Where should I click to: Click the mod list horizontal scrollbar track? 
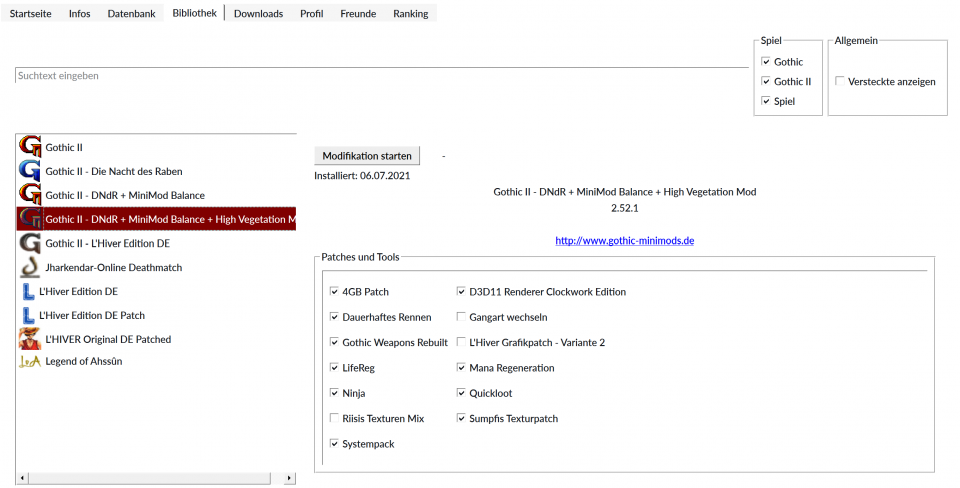click(156, 478)
